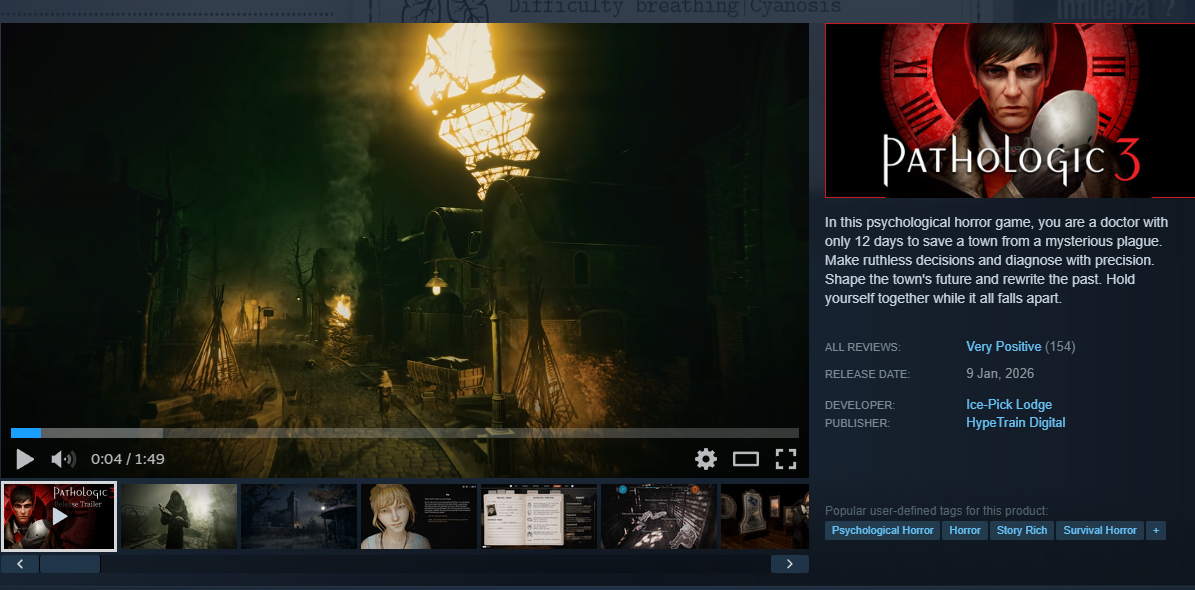This screenshot has width=1195, height=590.
Task: Open the blonde woman screenshot thumbnail
Action: [x=418, y=516]
